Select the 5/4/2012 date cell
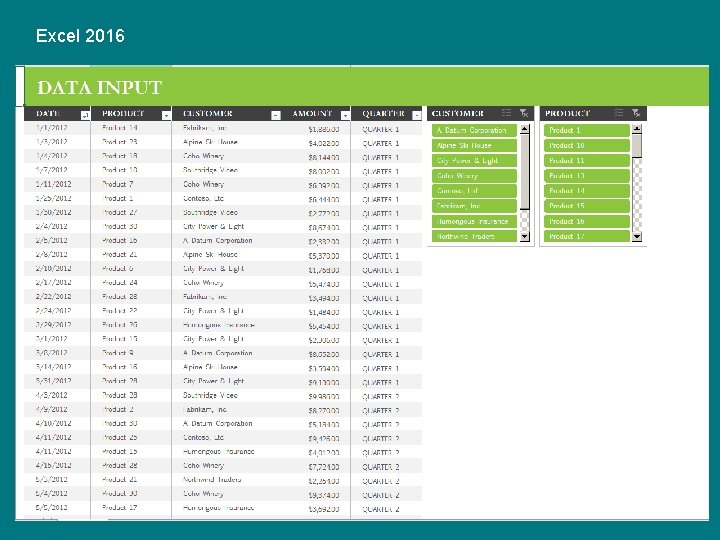Image resolution: width=720 pixels, height=540 pixels. (x=57, y=494)
